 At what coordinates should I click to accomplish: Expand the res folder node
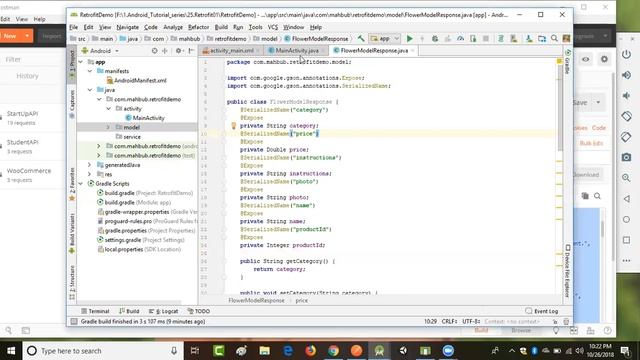click(90, 174)
